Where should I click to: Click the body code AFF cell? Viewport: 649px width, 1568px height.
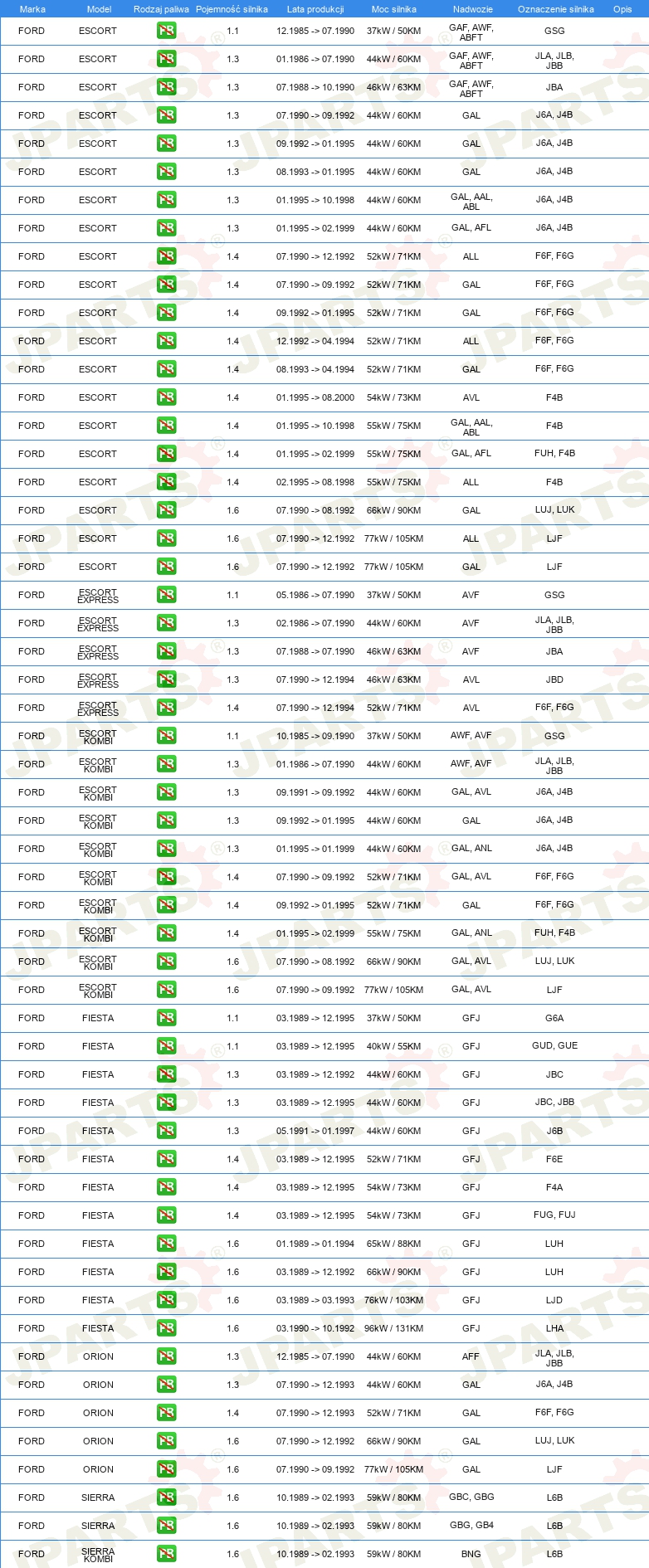tap(471, 1356)
